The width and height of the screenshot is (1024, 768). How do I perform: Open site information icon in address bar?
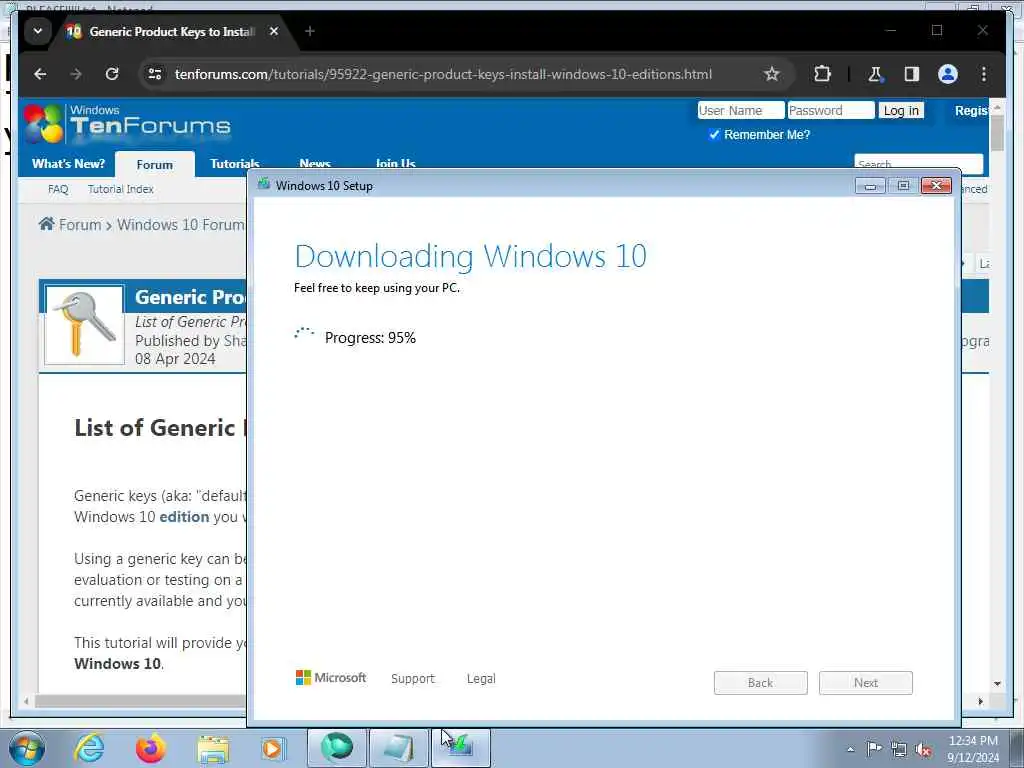[155, 74]
